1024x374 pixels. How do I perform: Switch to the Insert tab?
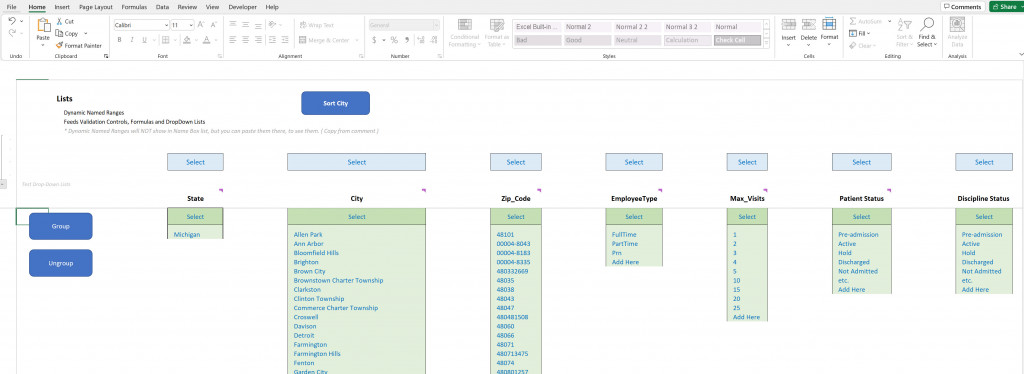coord(62,7)
